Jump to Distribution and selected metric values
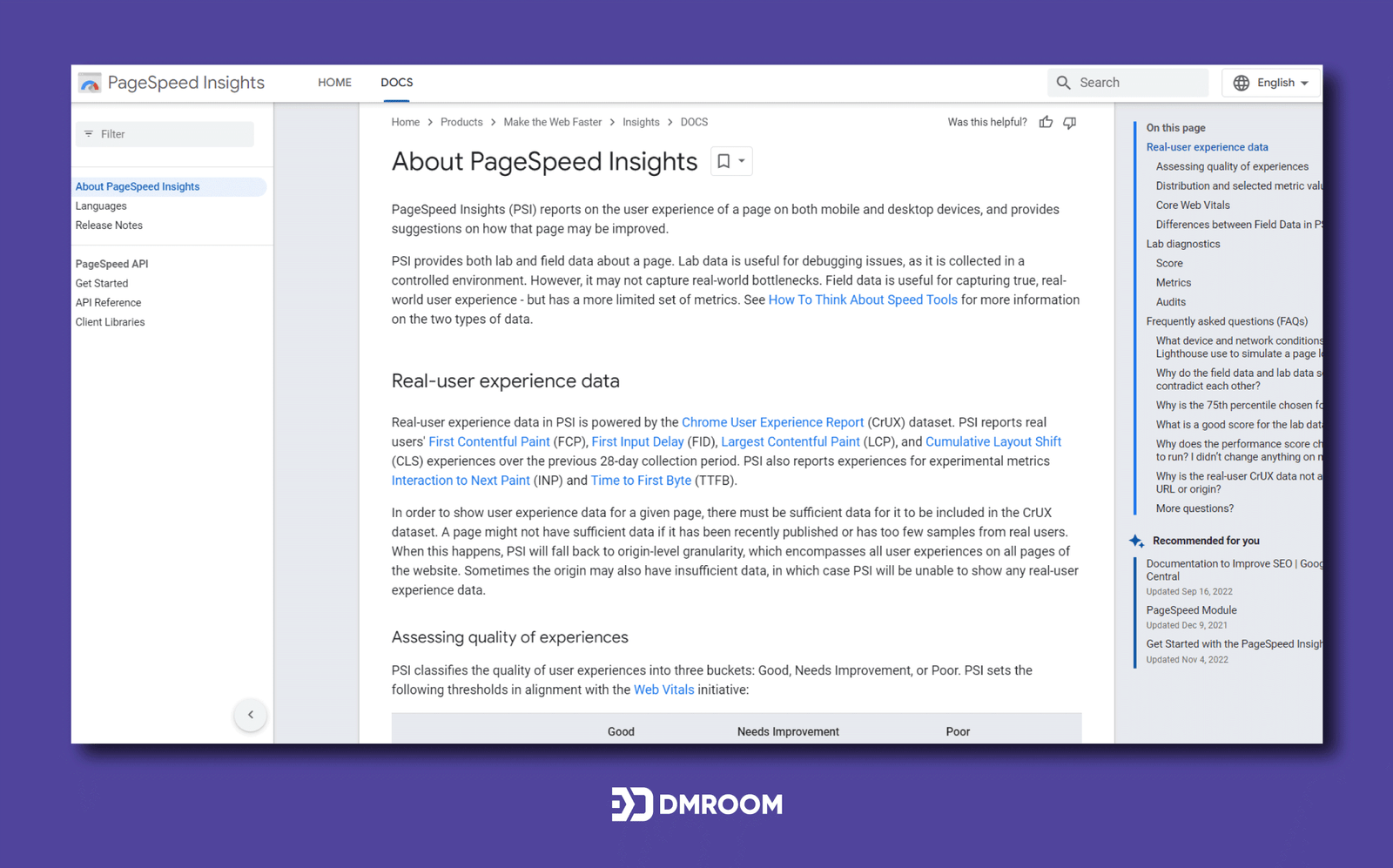Image resolution: width=1393 pixels, height=868 pixels. 1239,185
